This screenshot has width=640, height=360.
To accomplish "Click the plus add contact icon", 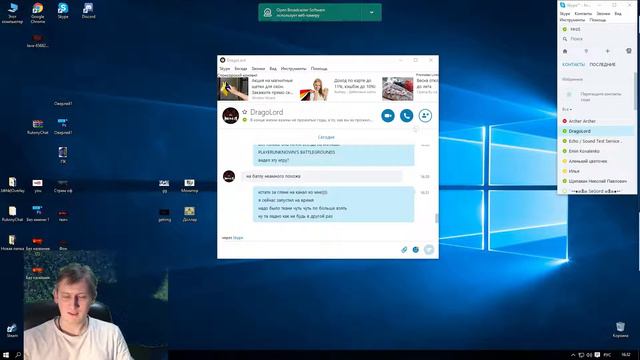I will click(x=607, y=51).
